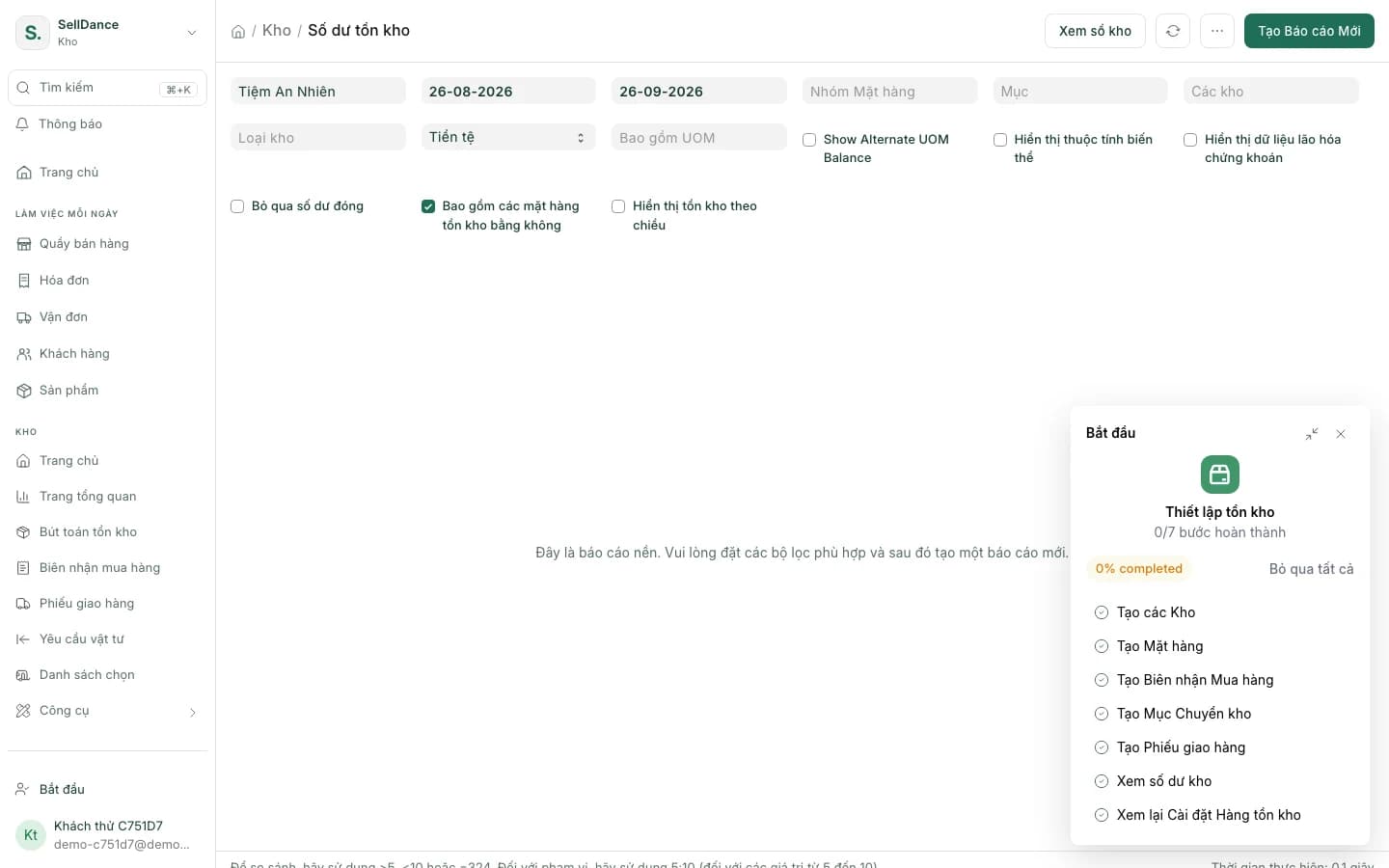The width and height of the screenshot is (1389, 868).
Task: Open the Trang tổng quan menu item
Action: point(107,497)
